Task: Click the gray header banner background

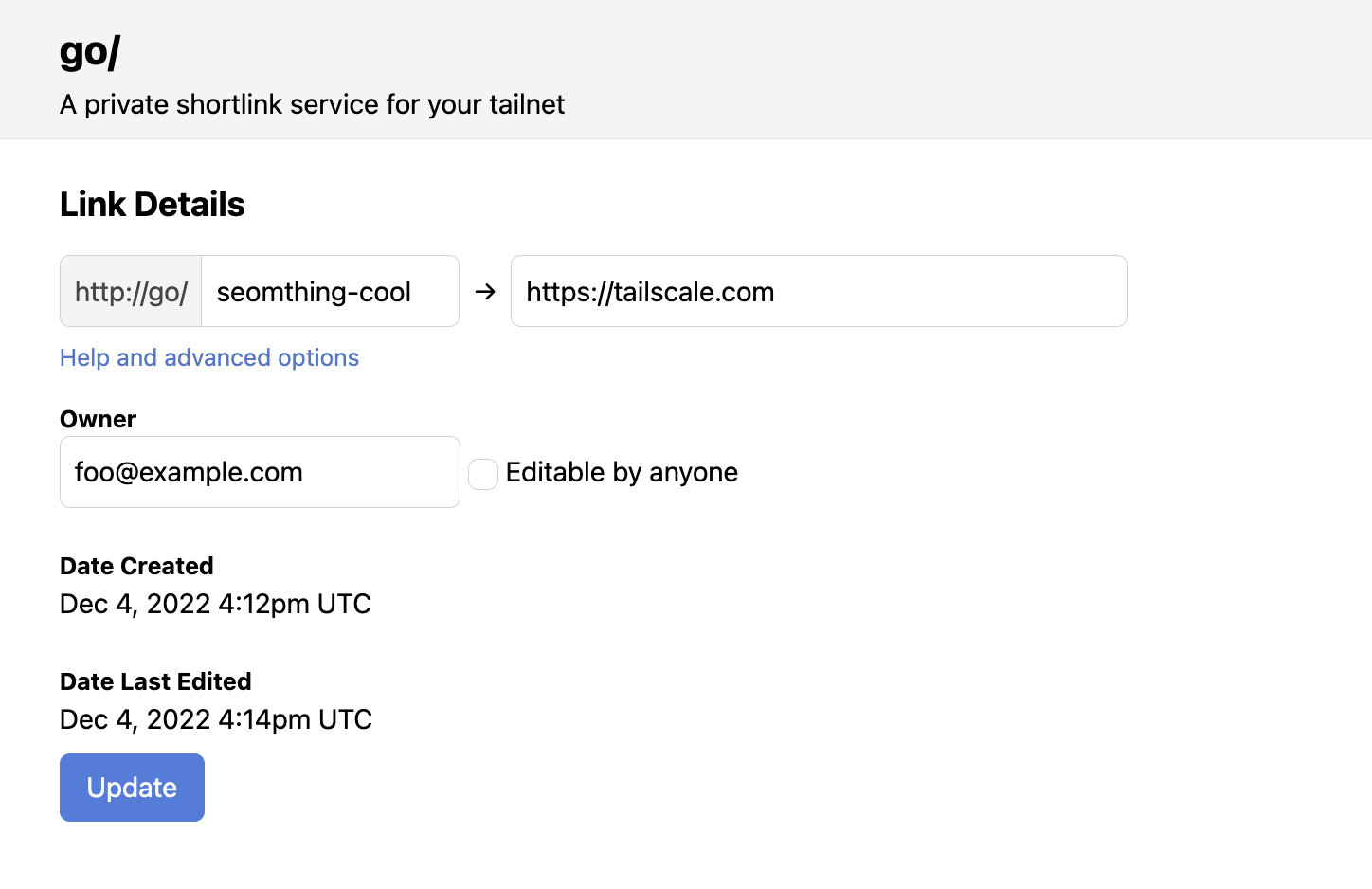Action: [948, 68]
